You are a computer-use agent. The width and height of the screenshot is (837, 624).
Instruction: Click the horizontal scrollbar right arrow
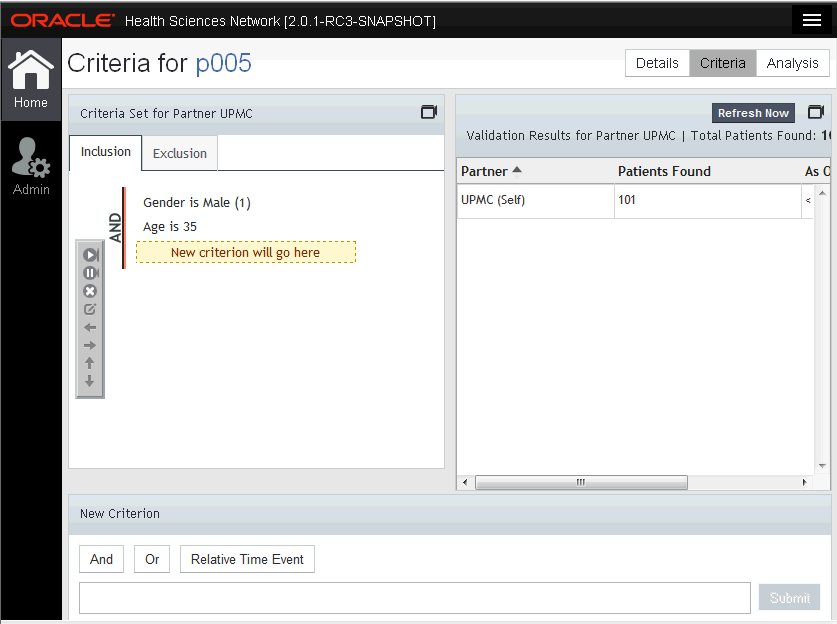pyautogui.click(x=804, y=483)
